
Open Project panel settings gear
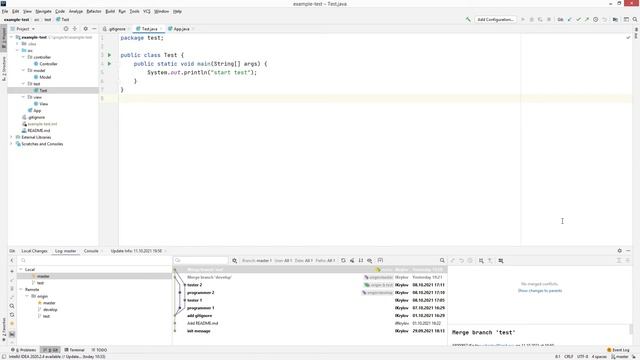coord(85,29)
